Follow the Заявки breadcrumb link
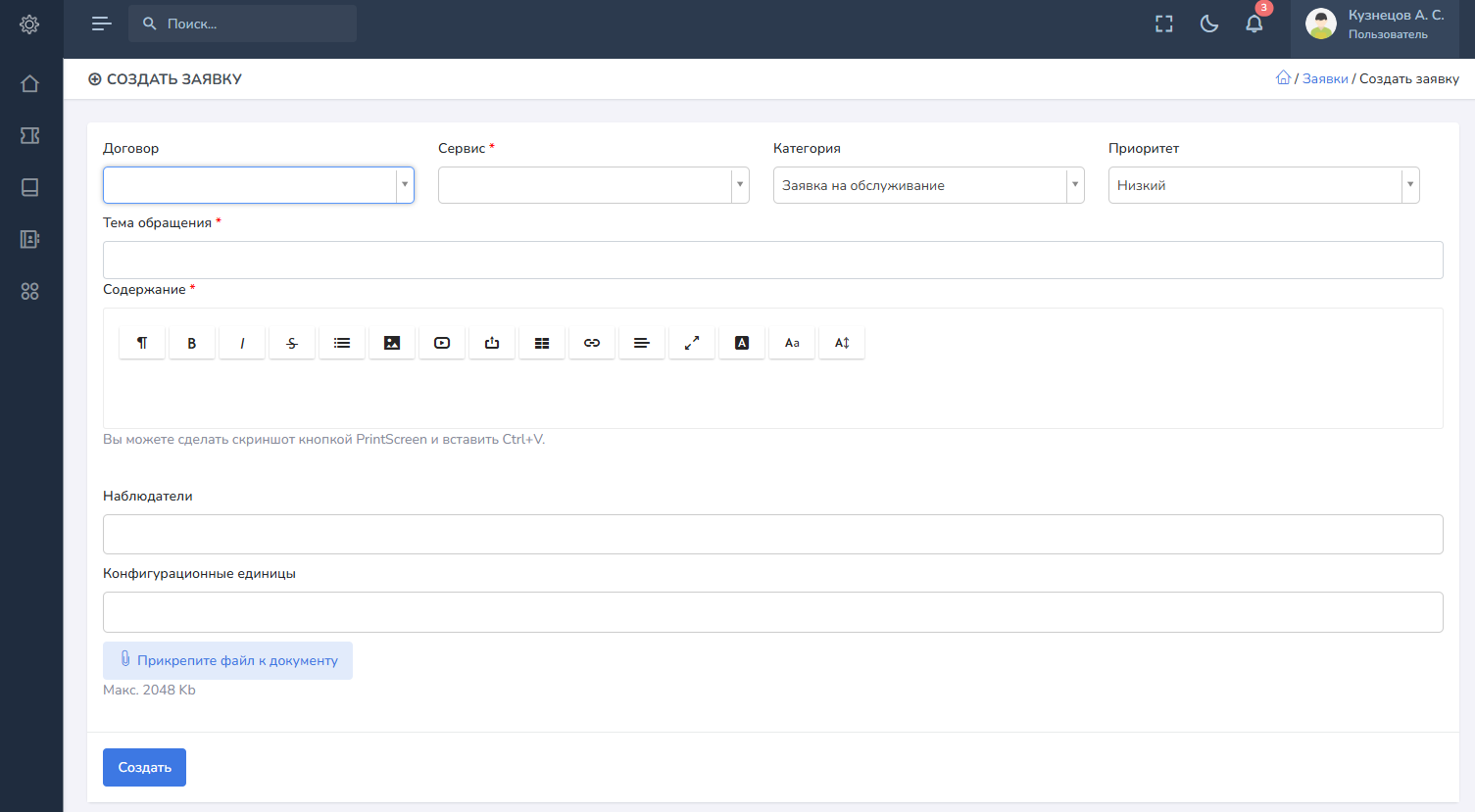 tap(1325, 78)
